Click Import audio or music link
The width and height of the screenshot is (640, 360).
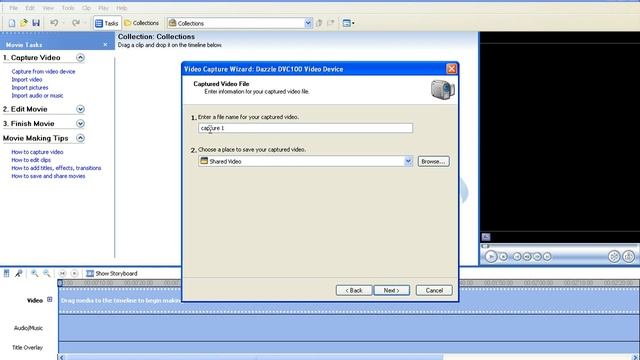(x=37, y=96)
